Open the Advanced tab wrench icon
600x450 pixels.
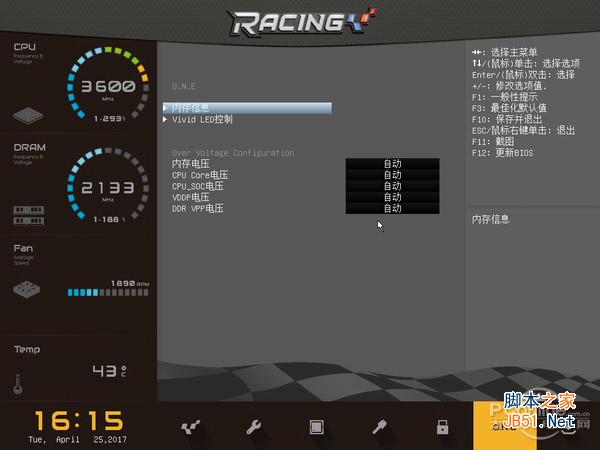(253, 427)
